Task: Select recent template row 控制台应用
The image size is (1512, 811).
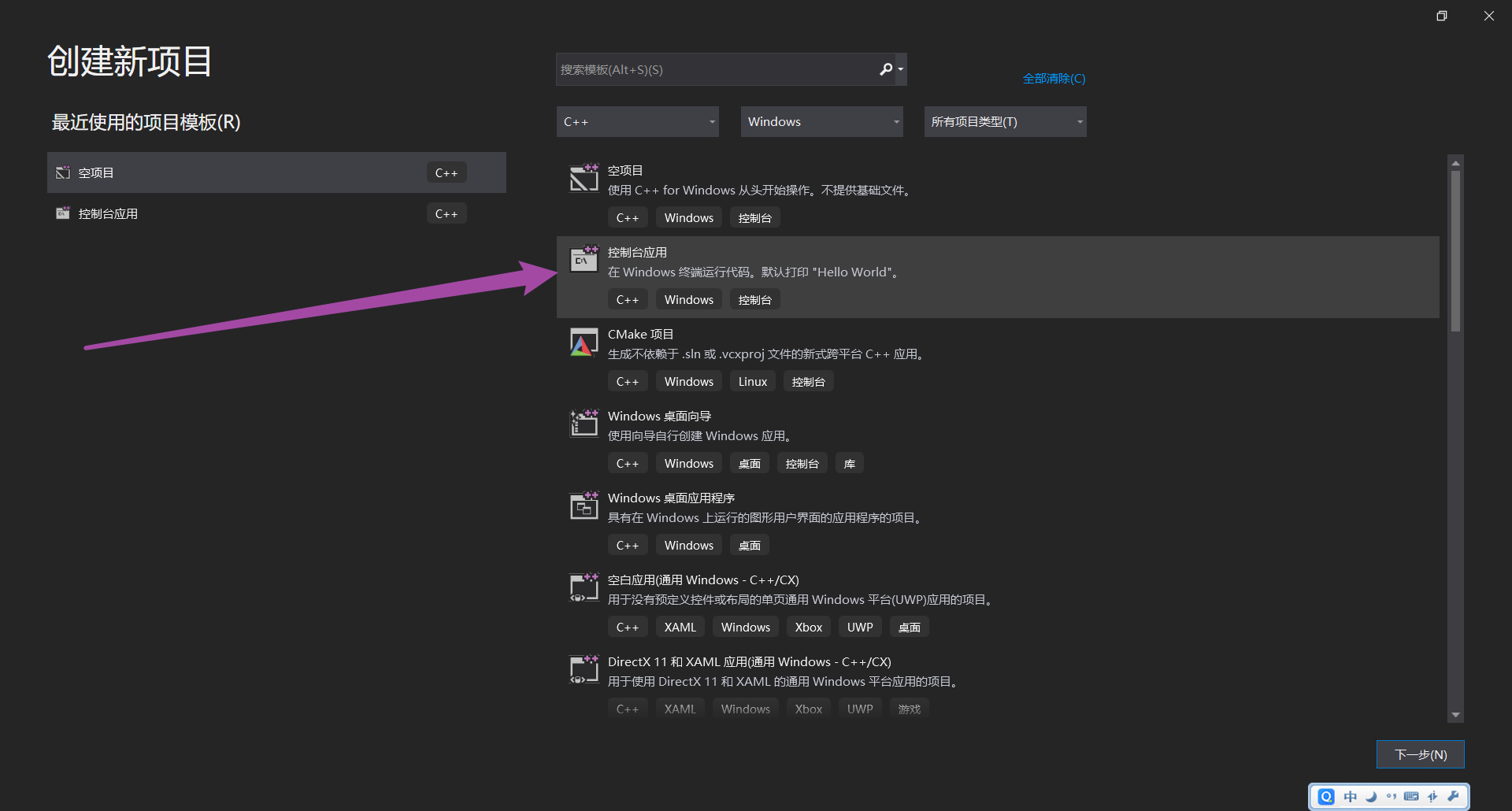Action: coord(276,213)
